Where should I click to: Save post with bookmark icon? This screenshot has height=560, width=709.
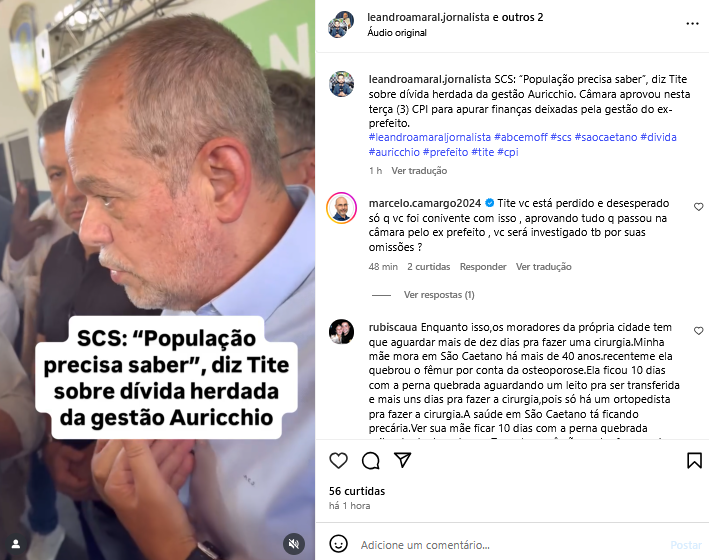(x=694, y=460)
